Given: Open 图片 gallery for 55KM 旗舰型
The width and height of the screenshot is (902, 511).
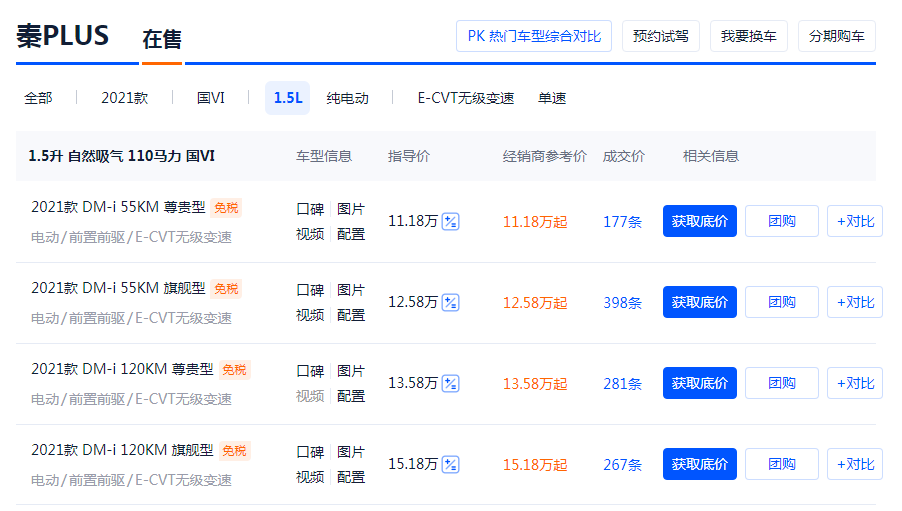Looking at the screenshot, I should tap(351, 290).
